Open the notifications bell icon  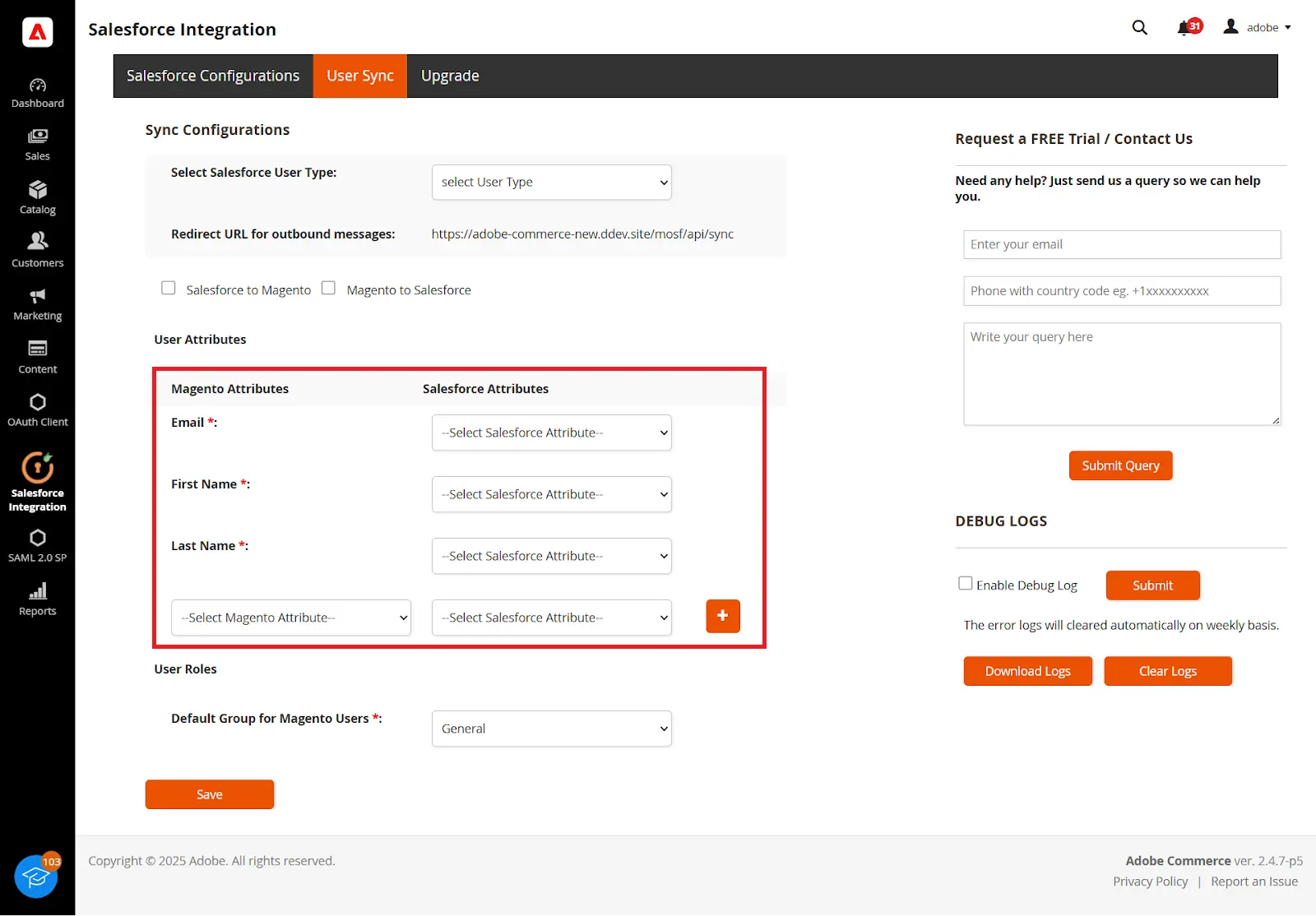[x=1189, y=27]
